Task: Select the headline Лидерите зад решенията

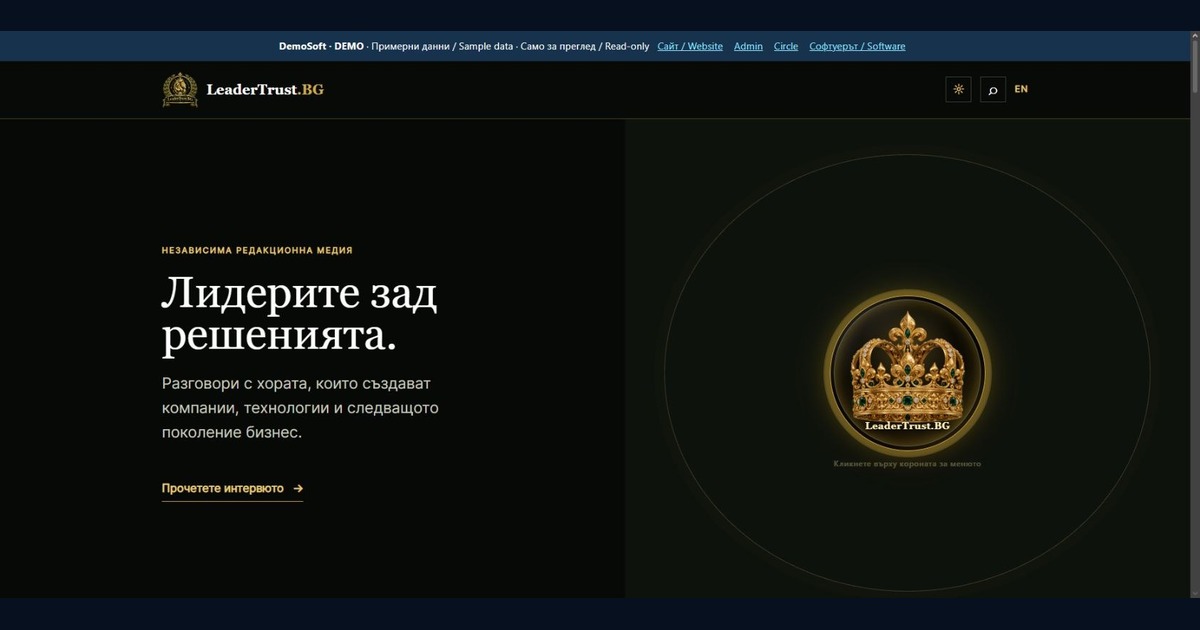Action: pos(300,315)
